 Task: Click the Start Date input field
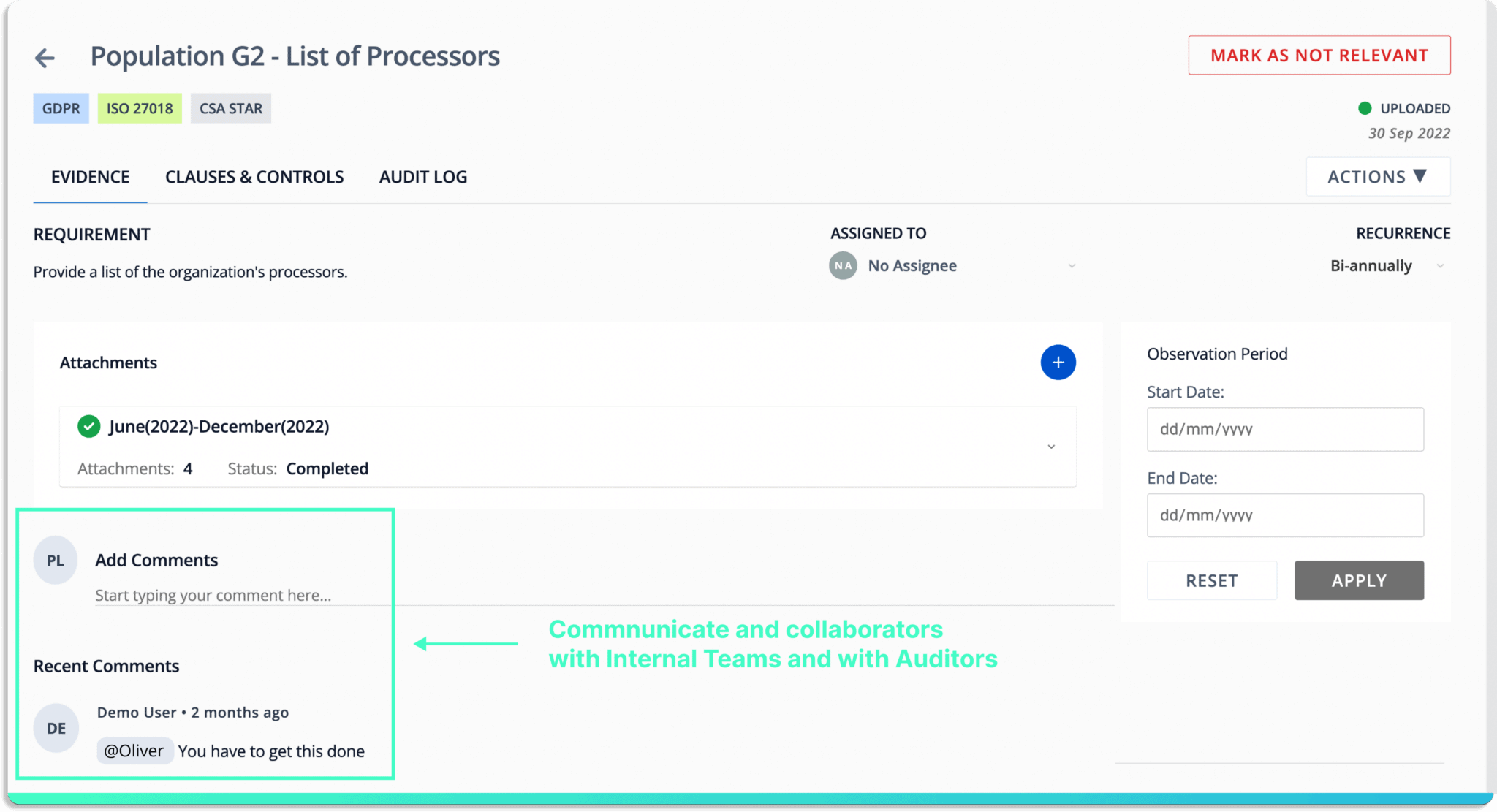[1285, 429]
